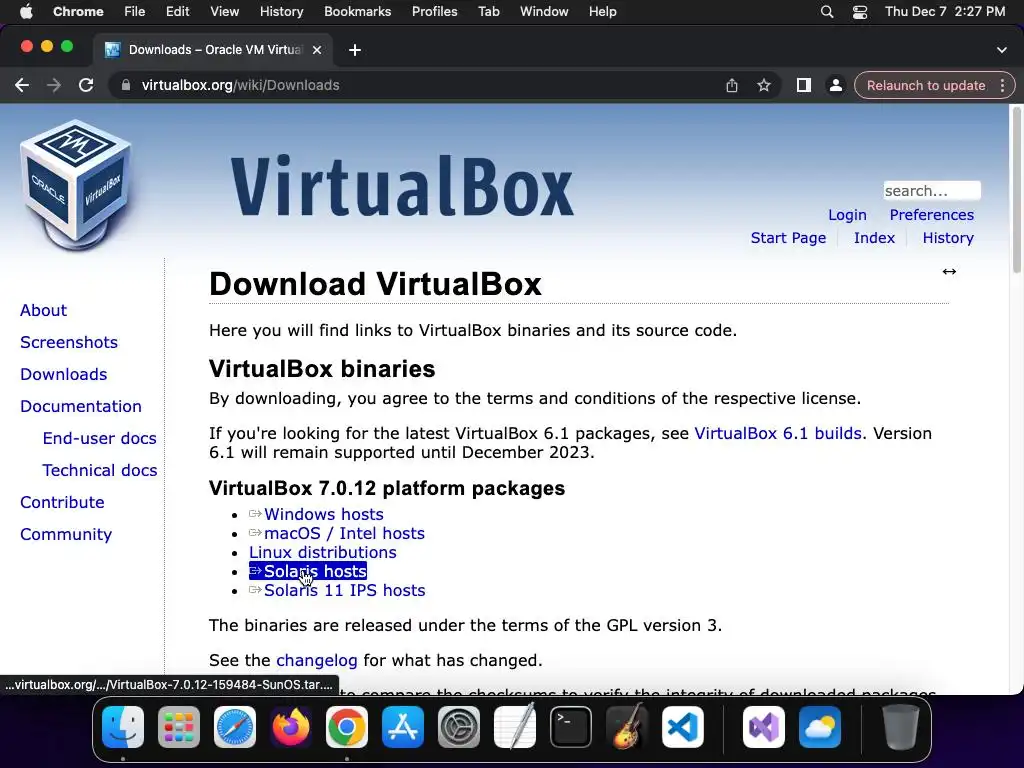This screenshot has width=1024, height=768.
Task: Open Finder in the Dock
Action: click(x=123, y=727)
